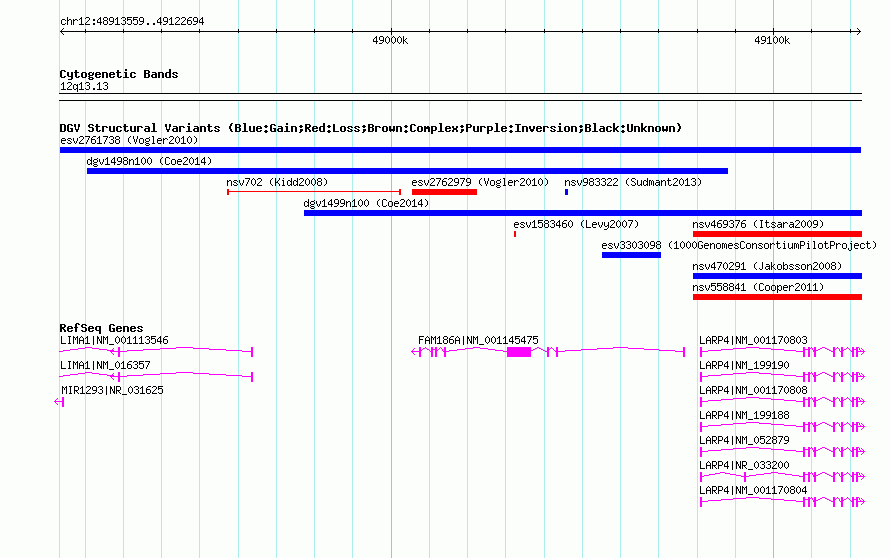Click the DGV Structural Variants track title
This screenshot has width=890, height=558.
370,128
